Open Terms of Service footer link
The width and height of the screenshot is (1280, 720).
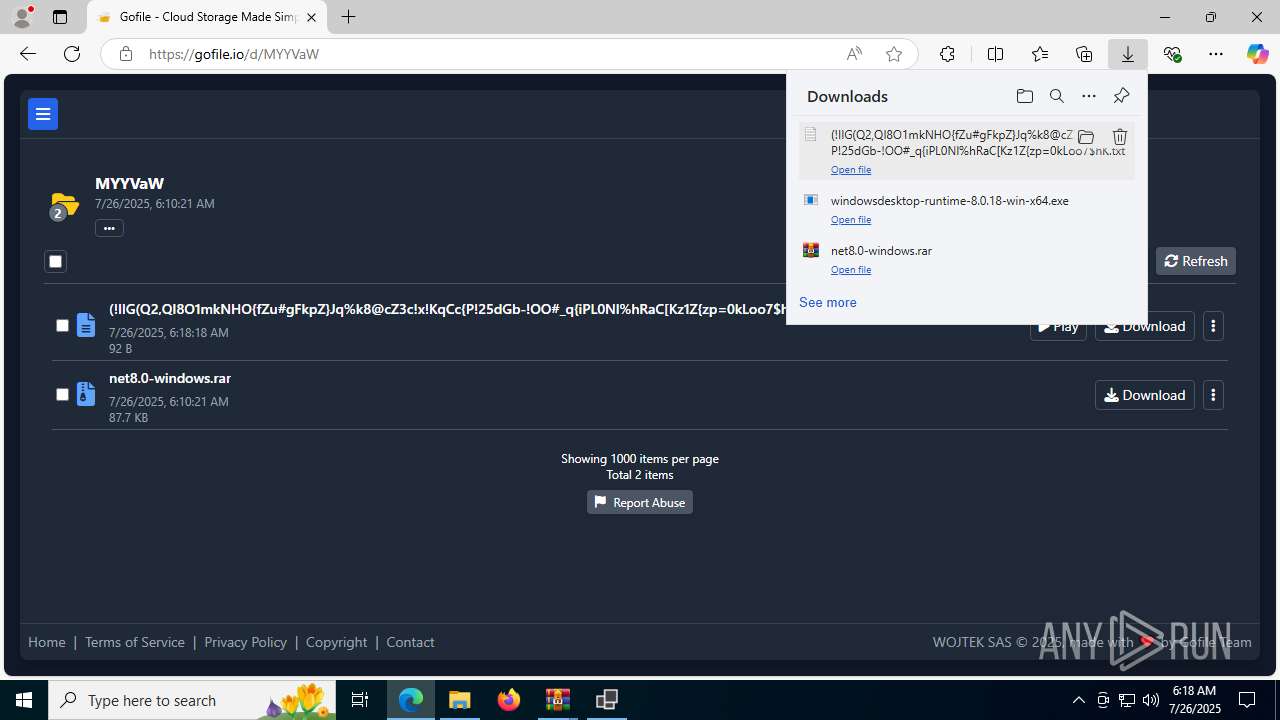(x=135, y=642)
